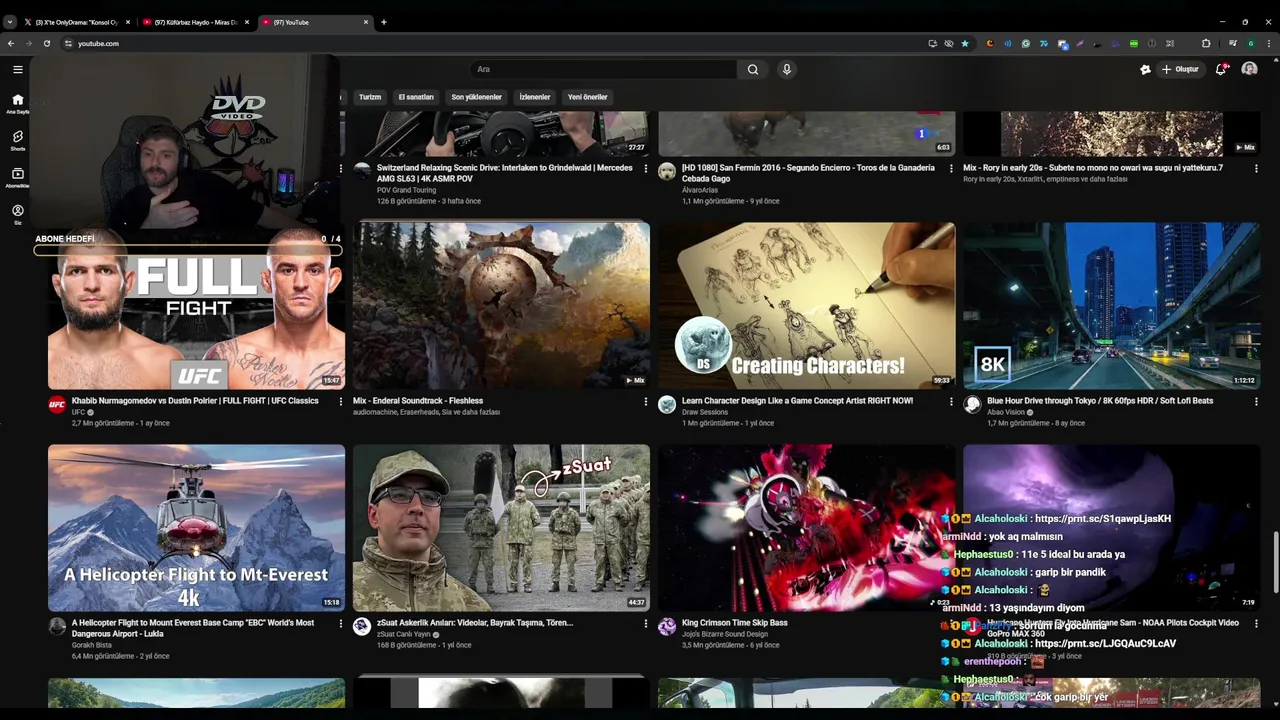Open the UFC channel avatar
The width and height of the screenshot is (1280, 720).
[x=57, y=404]
